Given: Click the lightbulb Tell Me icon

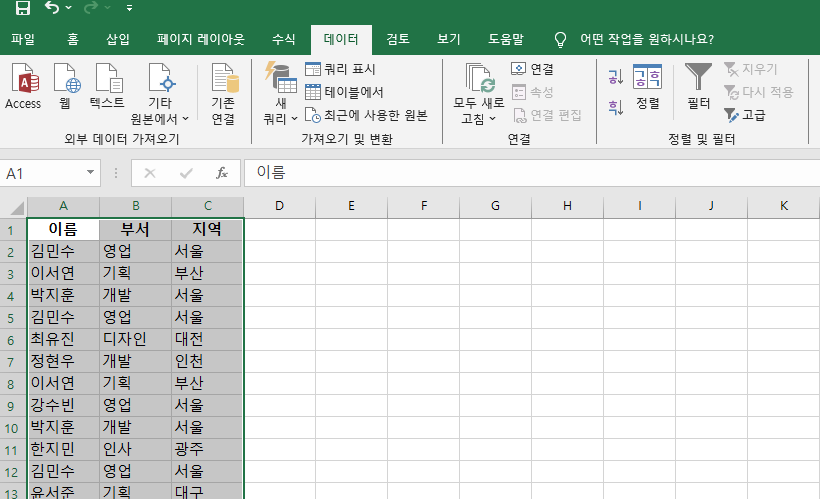Looking at the screenshot, I should click(x=560, y=40).
